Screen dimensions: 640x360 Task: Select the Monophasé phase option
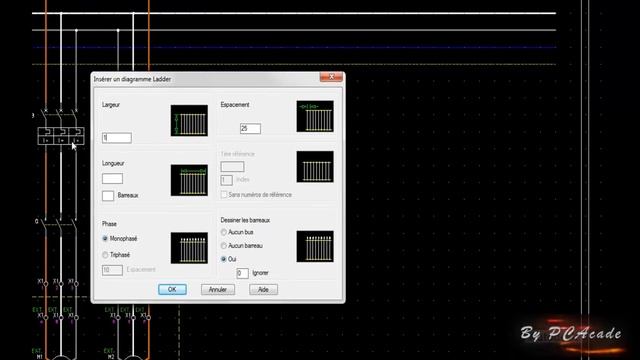[105, 238]
